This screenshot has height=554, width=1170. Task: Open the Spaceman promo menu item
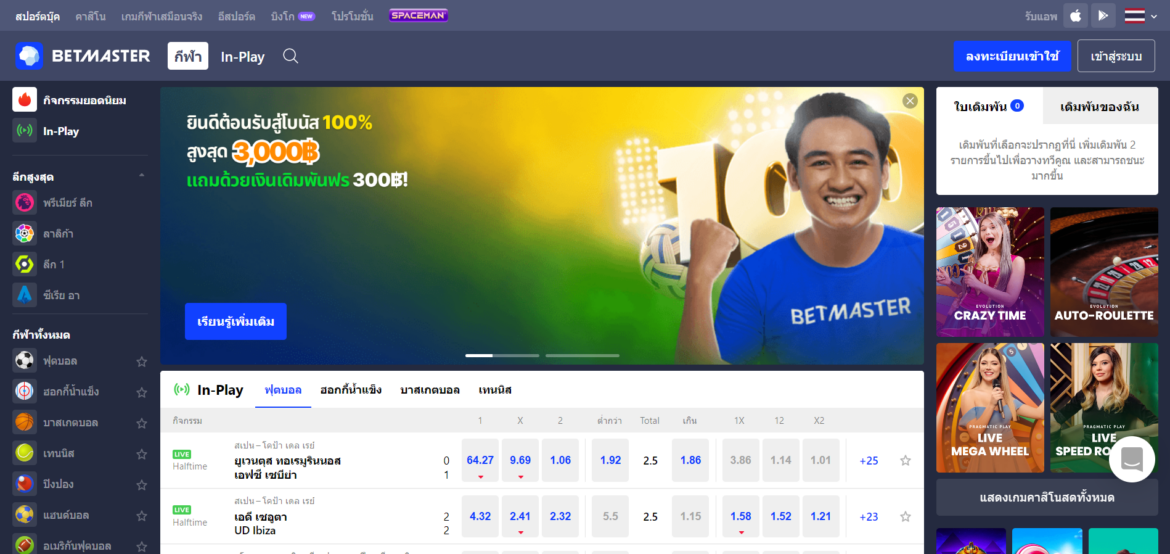point(419,15)
